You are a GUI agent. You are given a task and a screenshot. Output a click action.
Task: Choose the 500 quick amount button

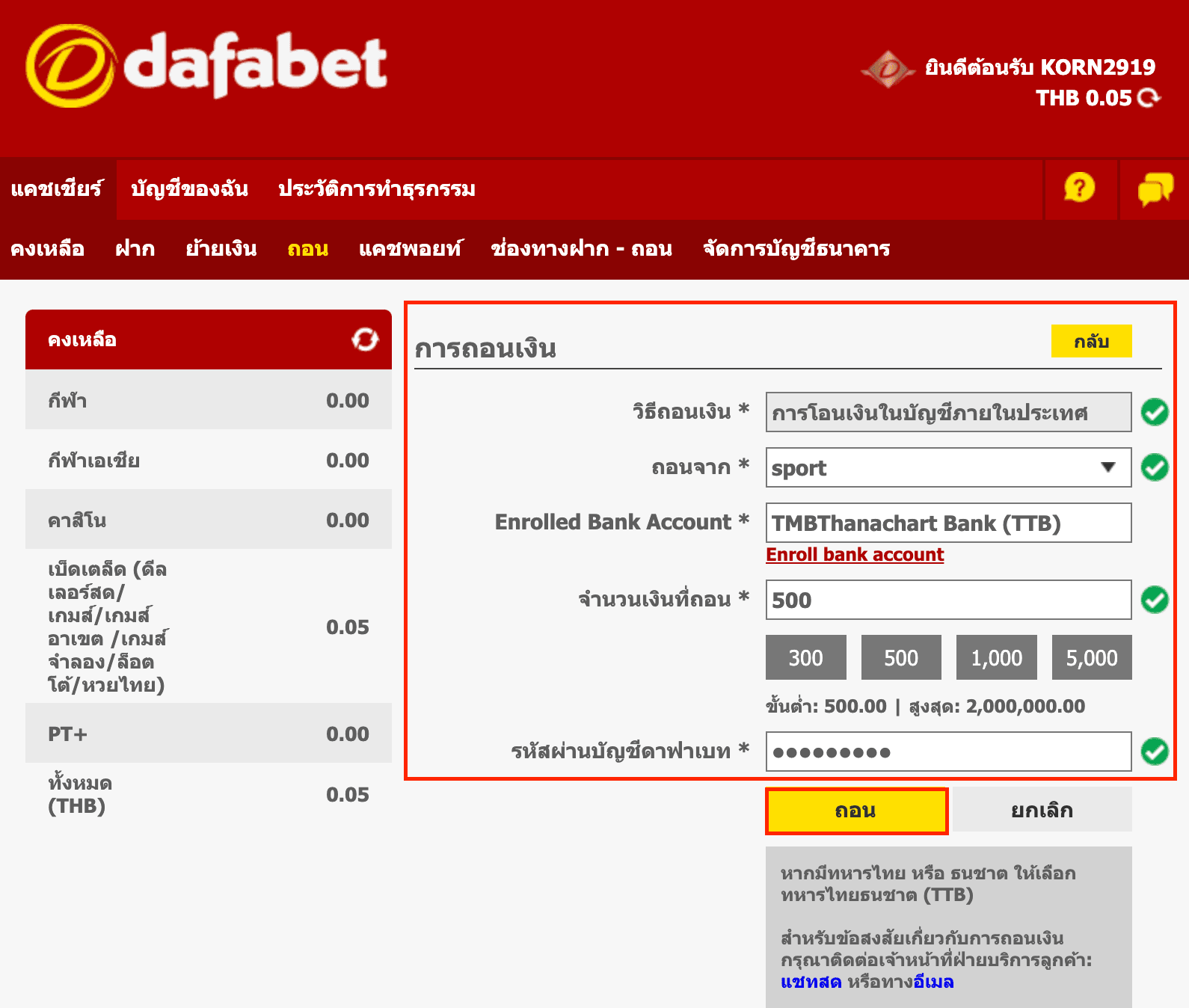coord(901,657)
